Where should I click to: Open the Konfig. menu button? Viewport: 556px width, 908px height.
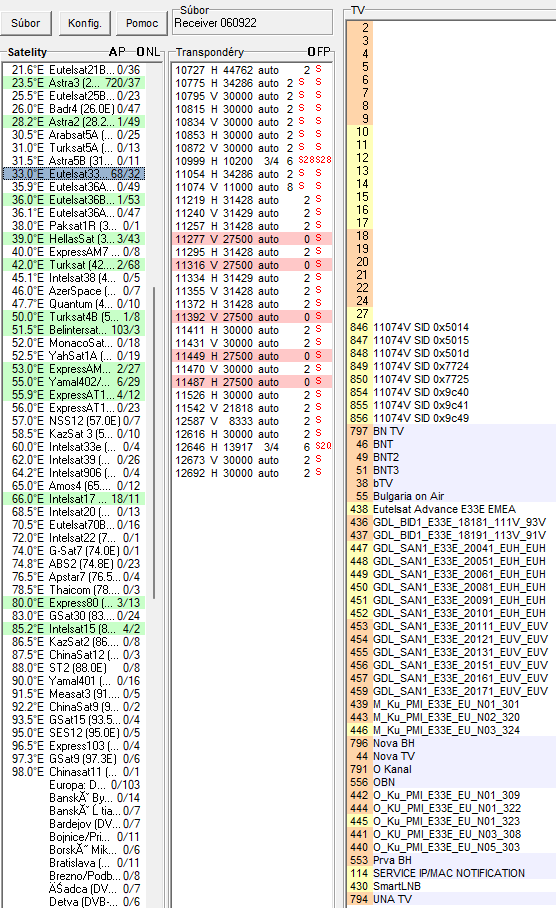(x=85, y=23)
